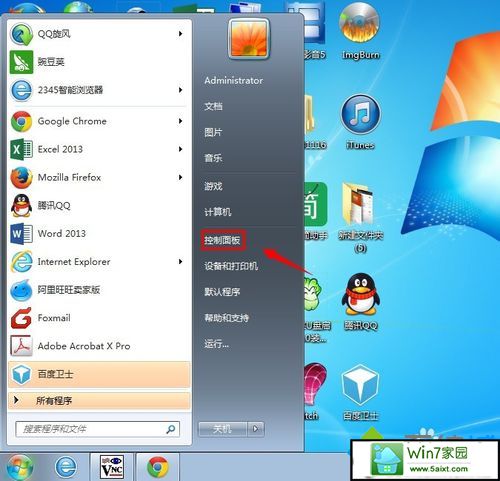The width and height of the screenshot is (500, 481).
Task: Click the user account picture
Action: tap(249, 39)
